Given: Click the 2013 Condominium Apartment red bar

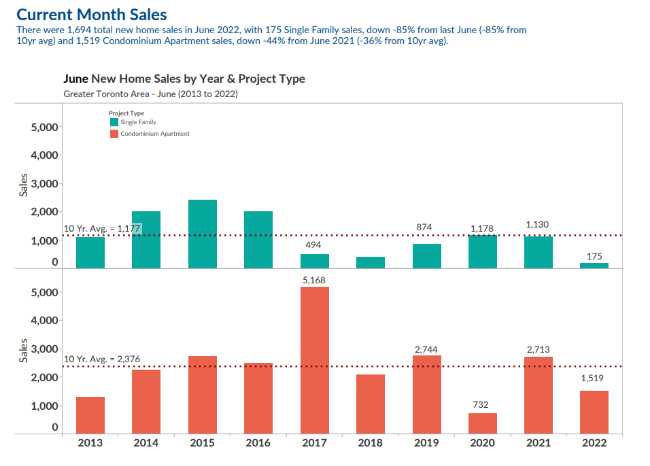Looking at the screenshot, I should pos(90,415).
